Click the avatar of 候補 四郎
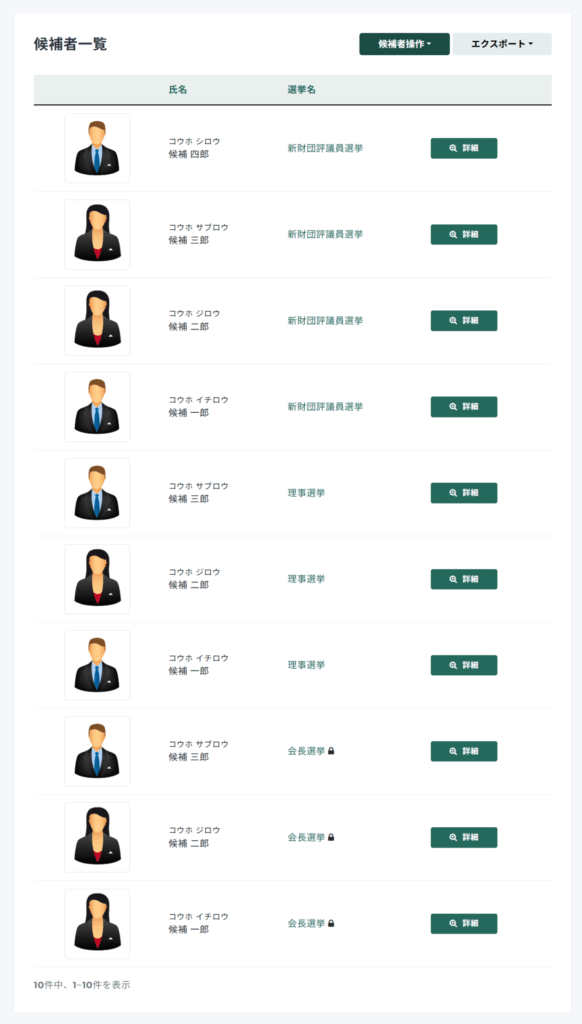Viewport: 582px width, 1024px height. click(x=97, y=148)
